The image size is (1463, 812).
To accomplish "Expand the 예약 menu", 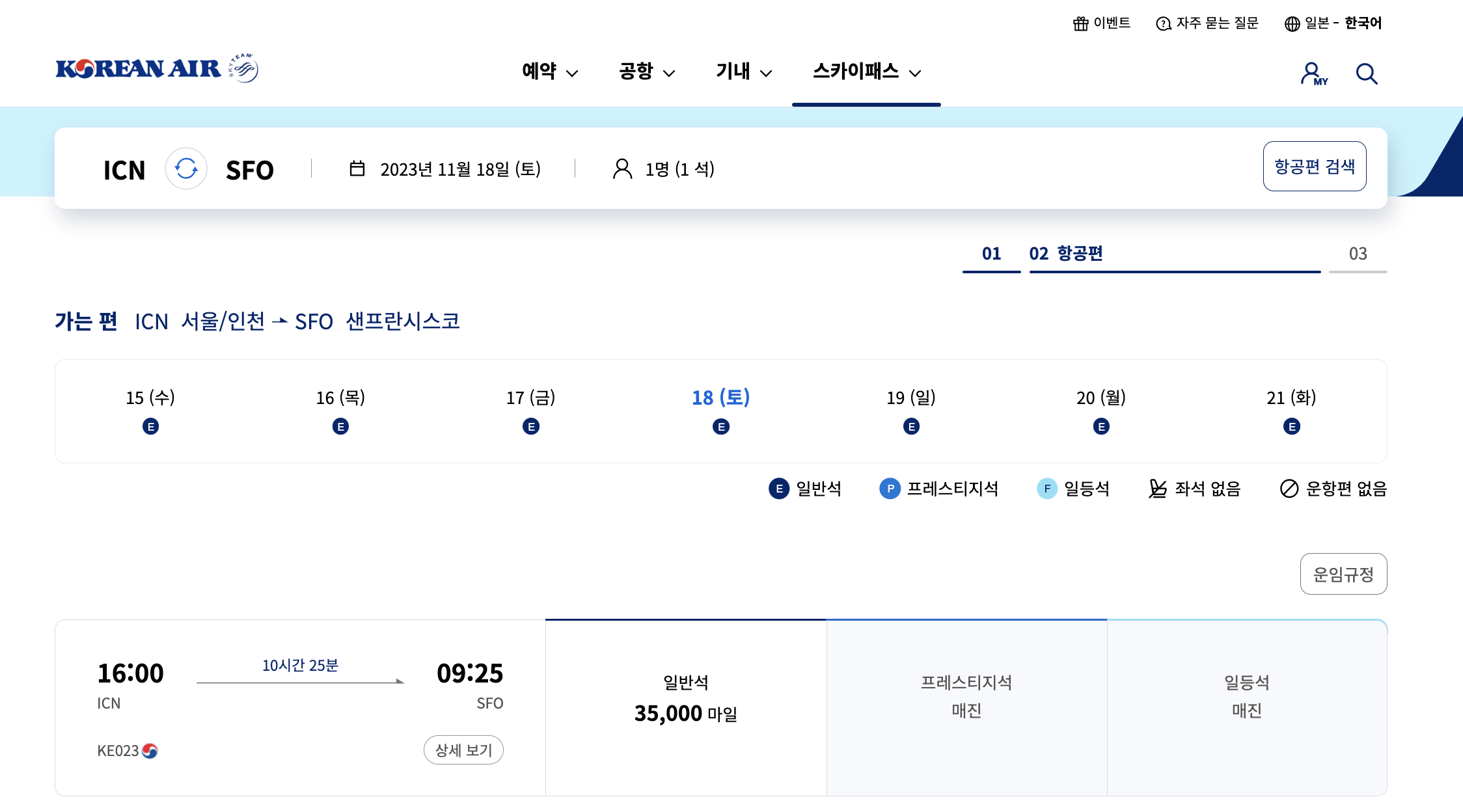I will (x=550, y=71).
